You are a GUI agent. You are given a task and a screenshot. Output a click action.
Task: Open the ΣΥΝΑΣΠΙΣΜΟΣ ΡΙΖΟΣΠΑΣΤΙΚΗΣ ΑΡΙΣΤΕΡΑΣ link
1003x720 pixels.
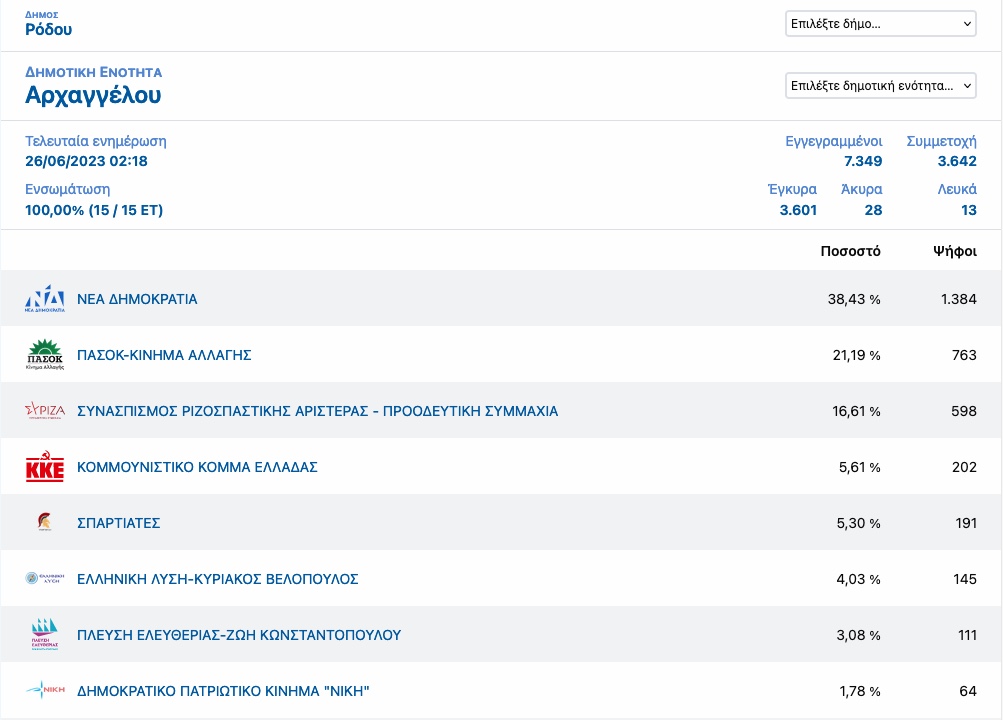[x=317, y=411]
